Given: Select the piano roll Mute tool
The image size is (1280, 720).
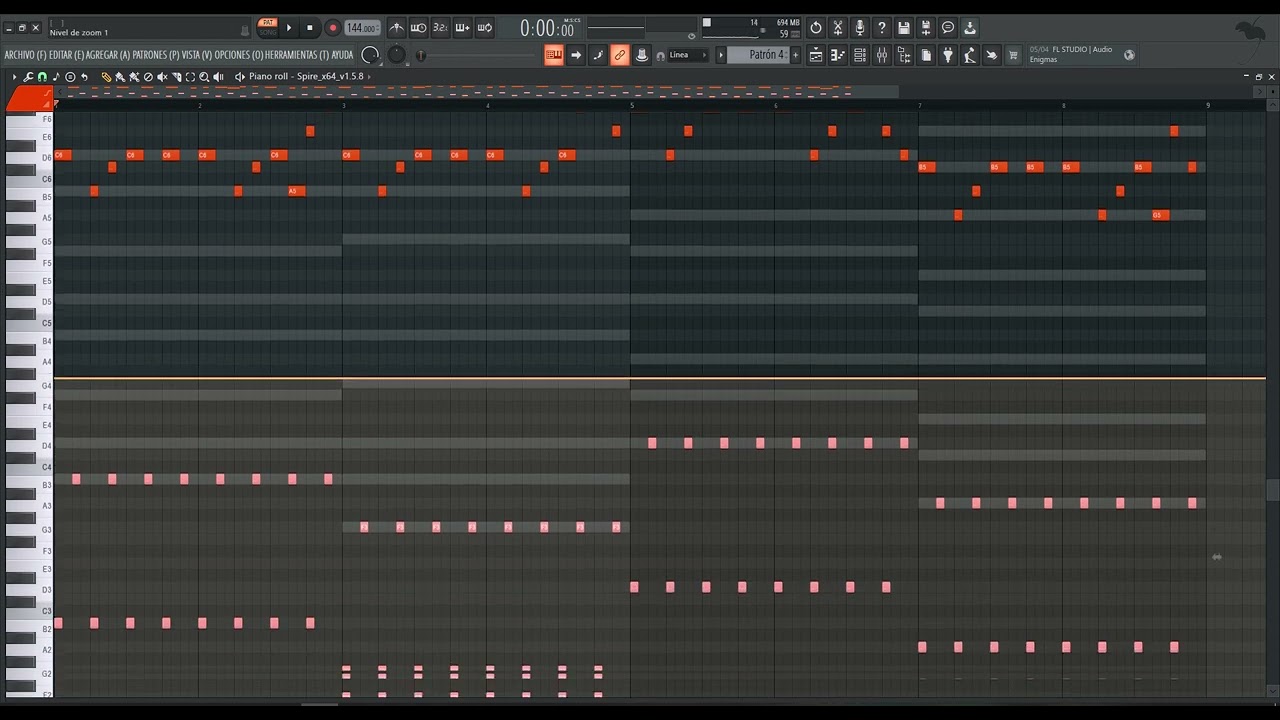Looking at the screenshot, I should tap(162, 77).
